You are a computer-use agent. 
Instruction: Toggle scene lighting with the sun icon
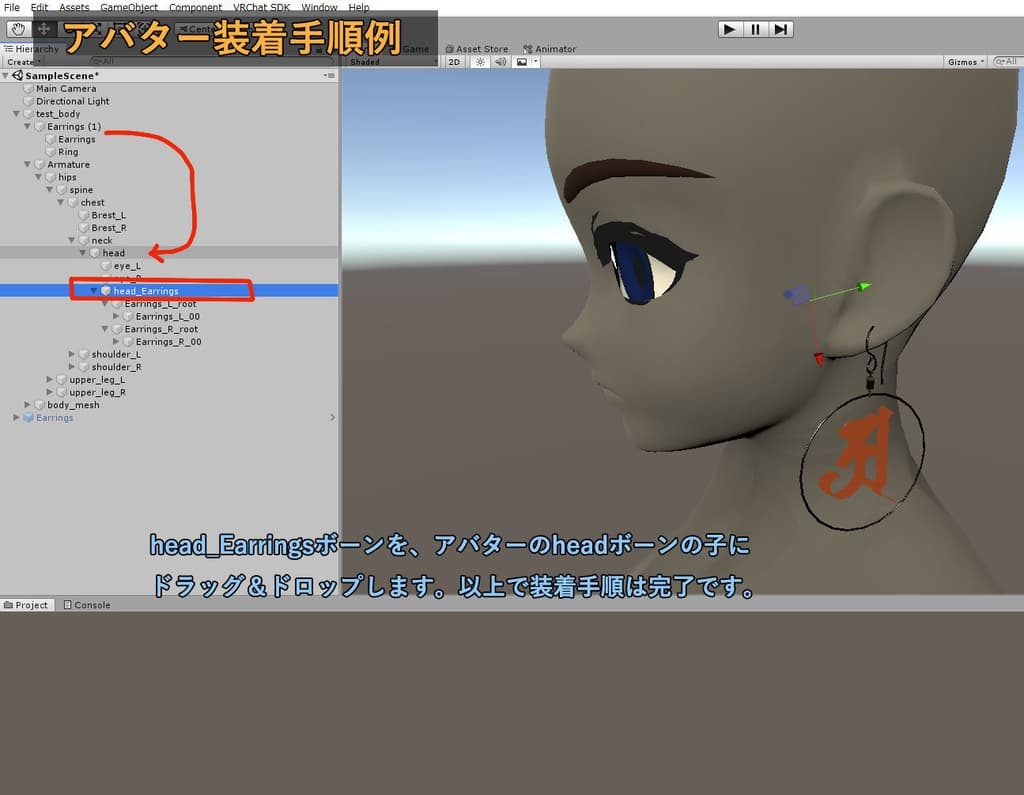(480, 61)
